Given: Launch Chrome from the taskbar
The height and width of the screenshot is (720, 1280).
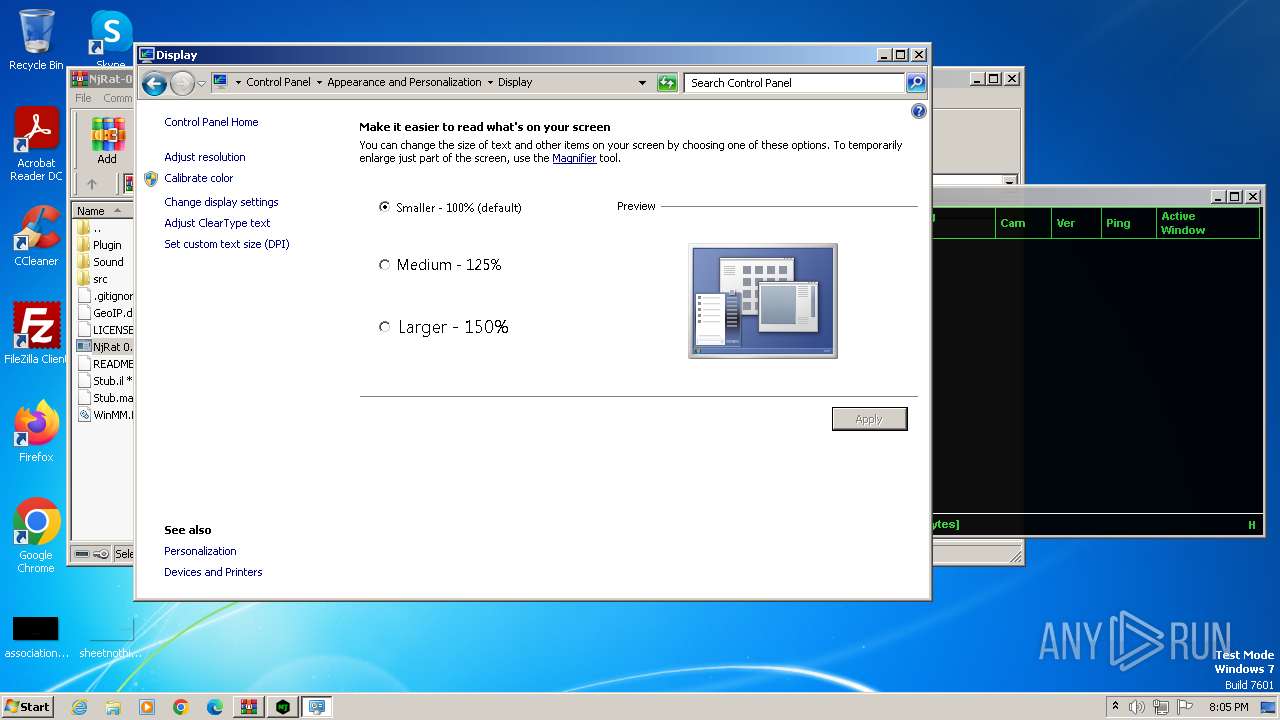Looking at the screenshot, I should (181, 707).
